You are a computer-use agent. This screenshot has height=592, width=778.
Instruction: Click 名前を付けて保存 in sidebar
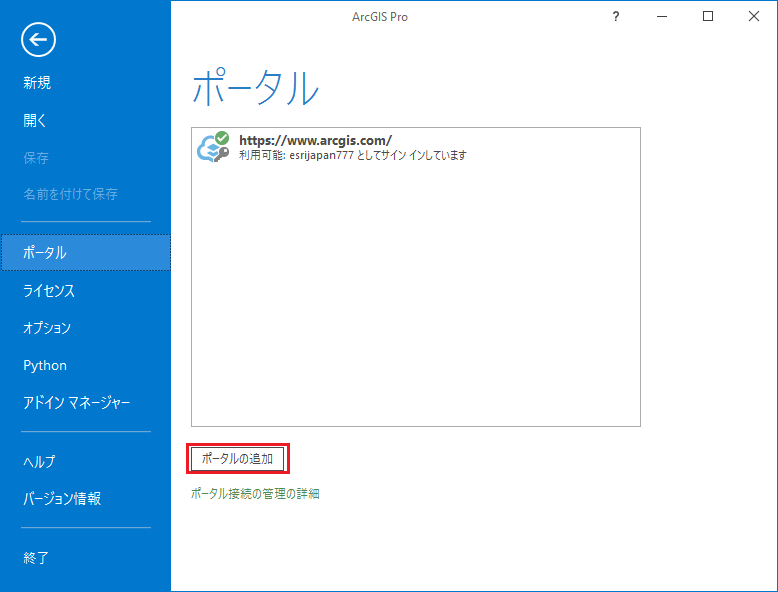coord(70,194)
